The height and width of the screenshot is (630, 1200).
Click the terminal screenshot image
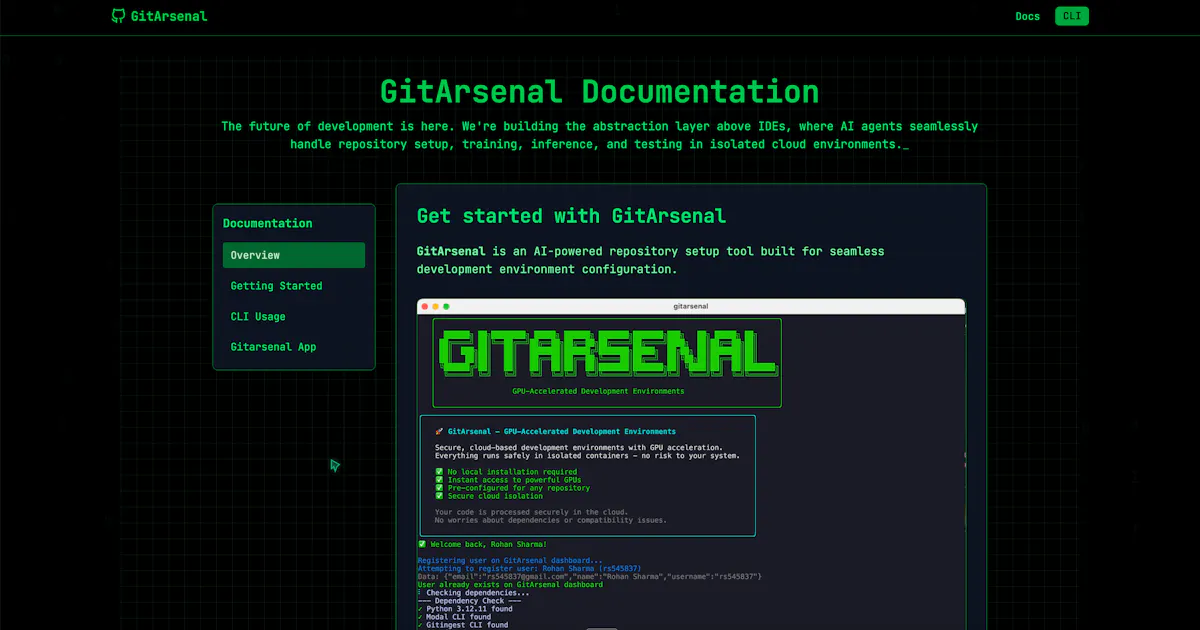click(691, 464)
